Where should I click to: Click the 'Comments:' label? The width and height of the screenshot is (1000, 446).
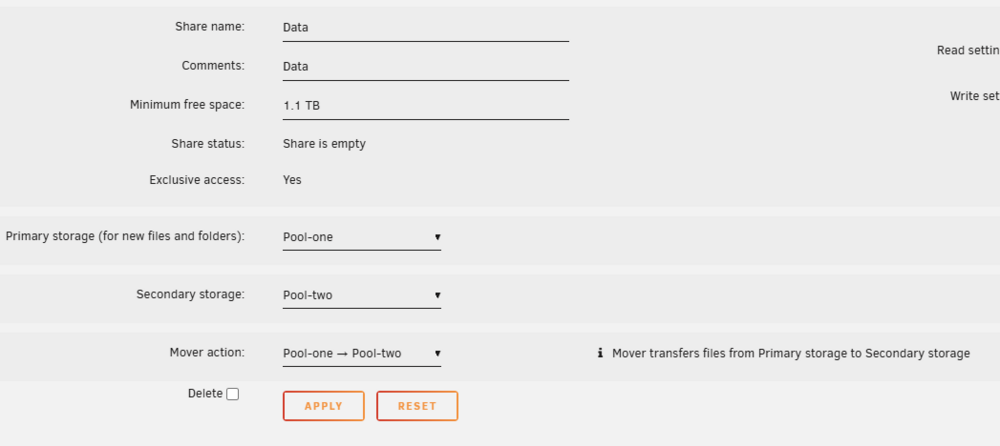[213, 66]
